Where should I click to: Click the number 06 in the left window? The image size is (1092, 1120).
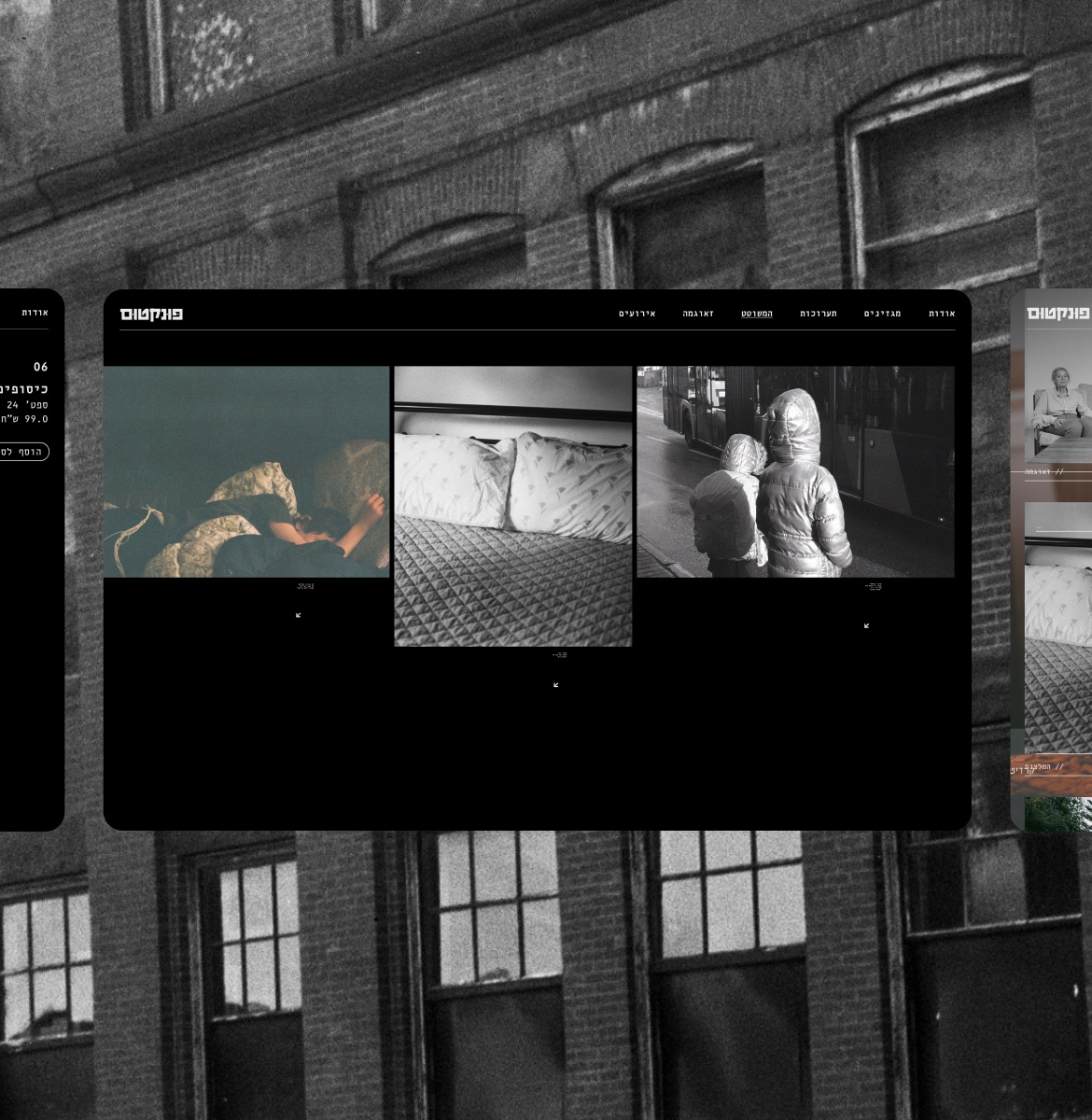[41, 367]
